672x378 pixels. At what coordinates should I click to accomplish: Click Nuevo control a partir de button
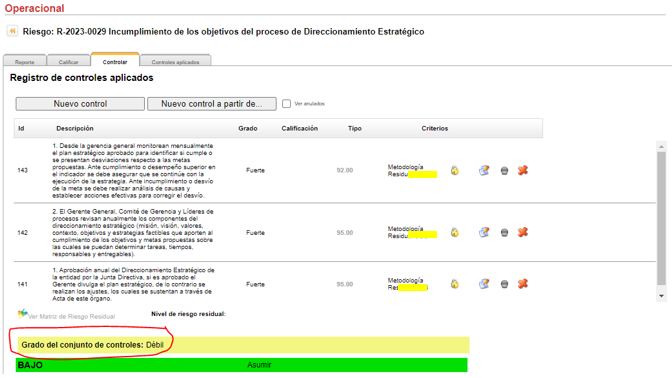coord(212,104)
